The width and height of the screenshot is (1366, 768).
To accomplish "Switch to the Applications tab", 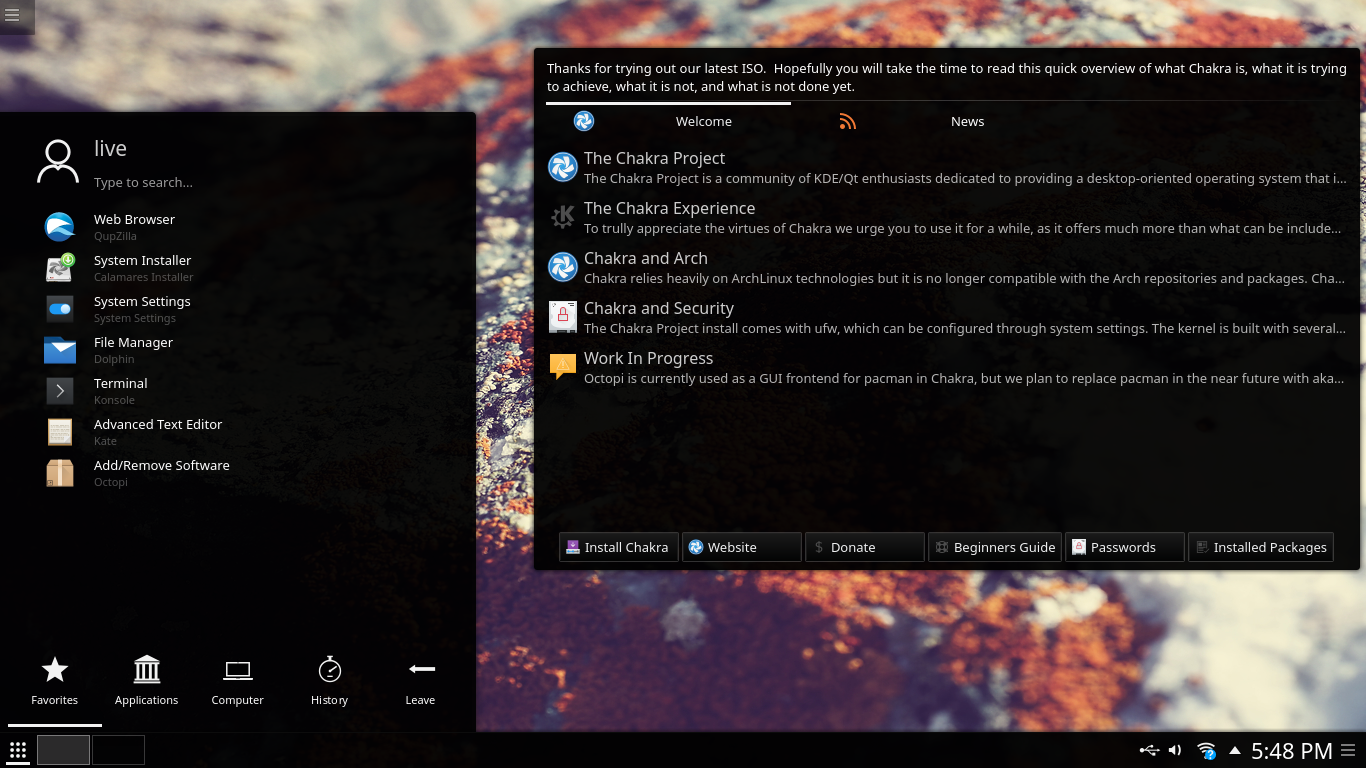I will pos(146,681).
